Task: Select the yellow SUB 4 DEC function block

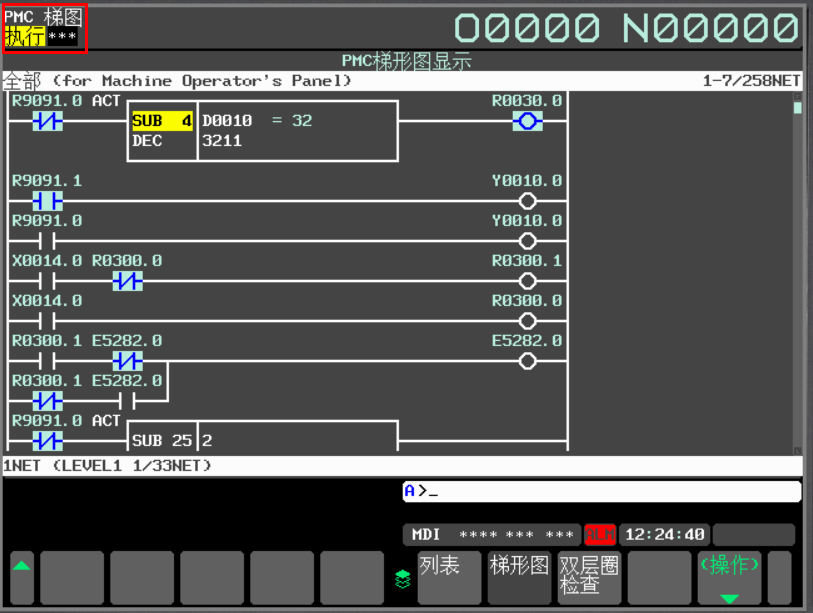Action: [162, 121]
